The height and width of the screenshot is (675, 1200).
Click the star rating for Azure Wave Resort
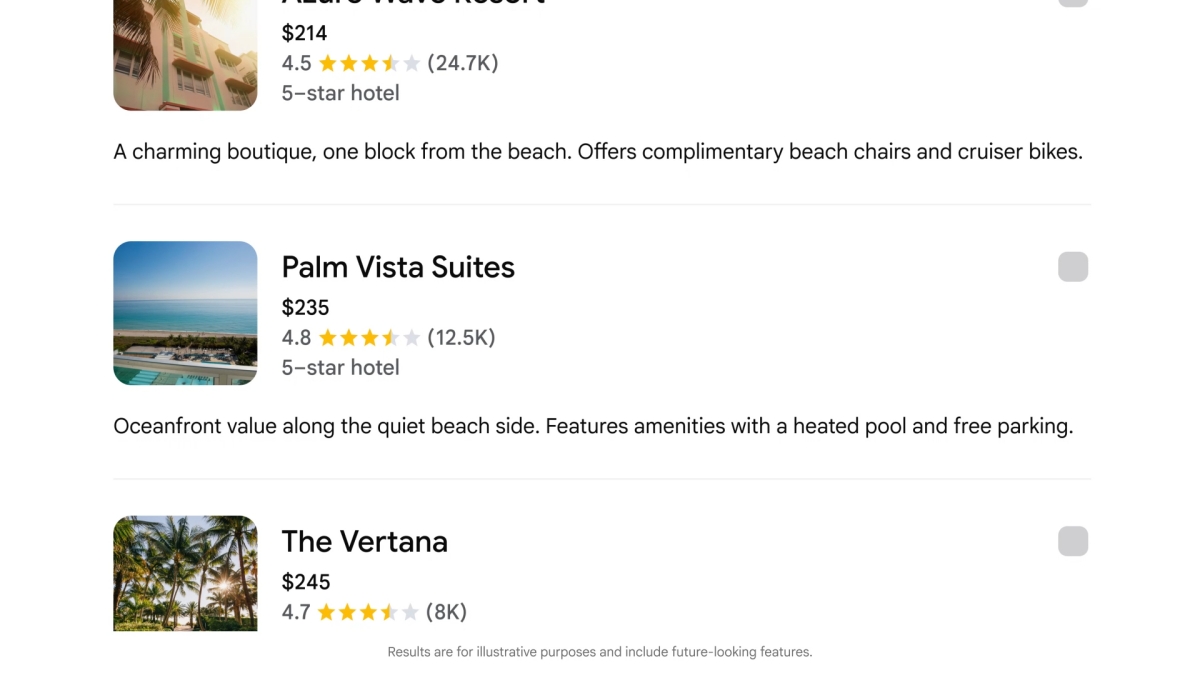tap(368, 62)
